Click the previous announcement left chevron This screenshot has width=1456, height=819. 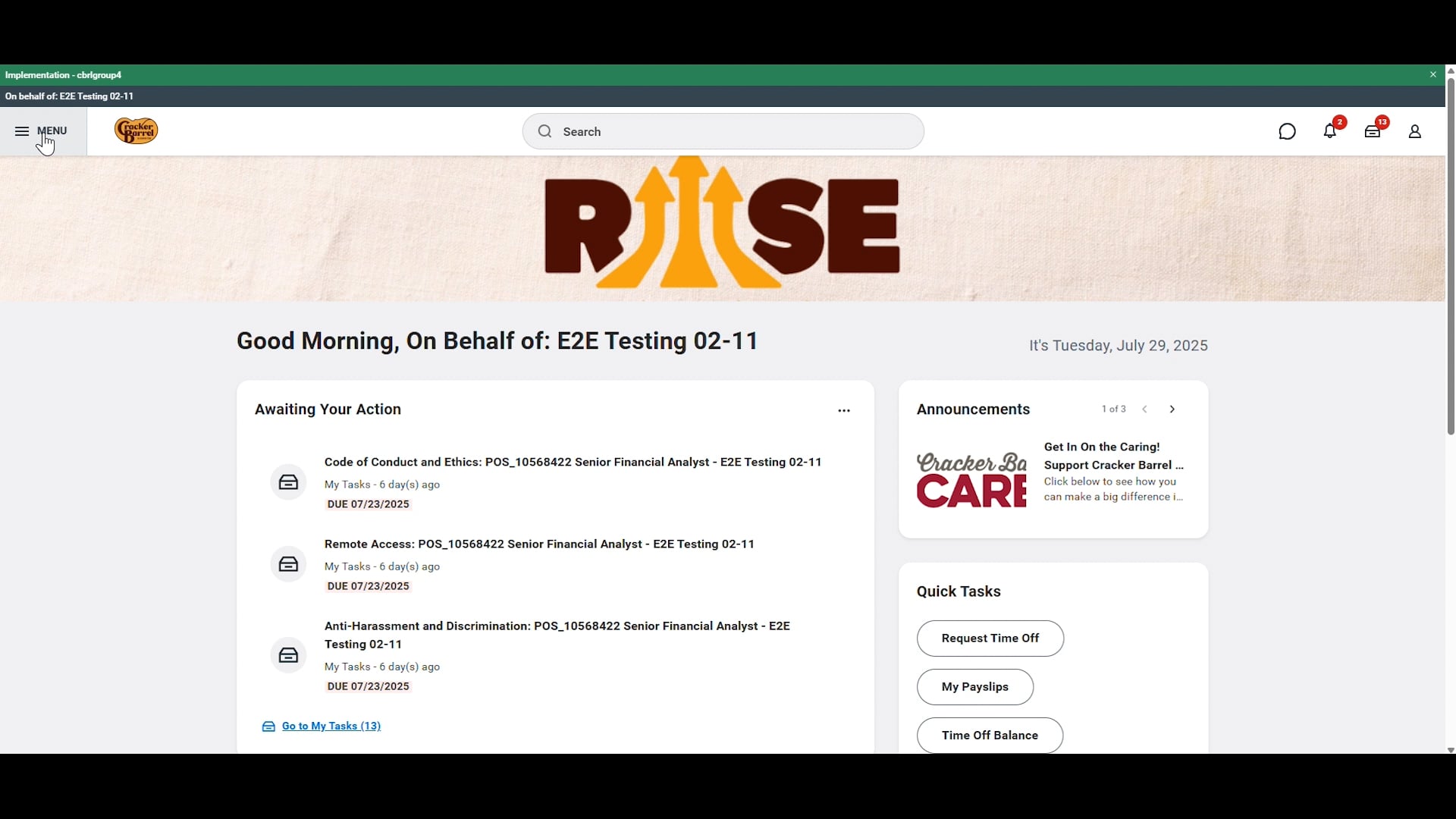[1146, 410]
